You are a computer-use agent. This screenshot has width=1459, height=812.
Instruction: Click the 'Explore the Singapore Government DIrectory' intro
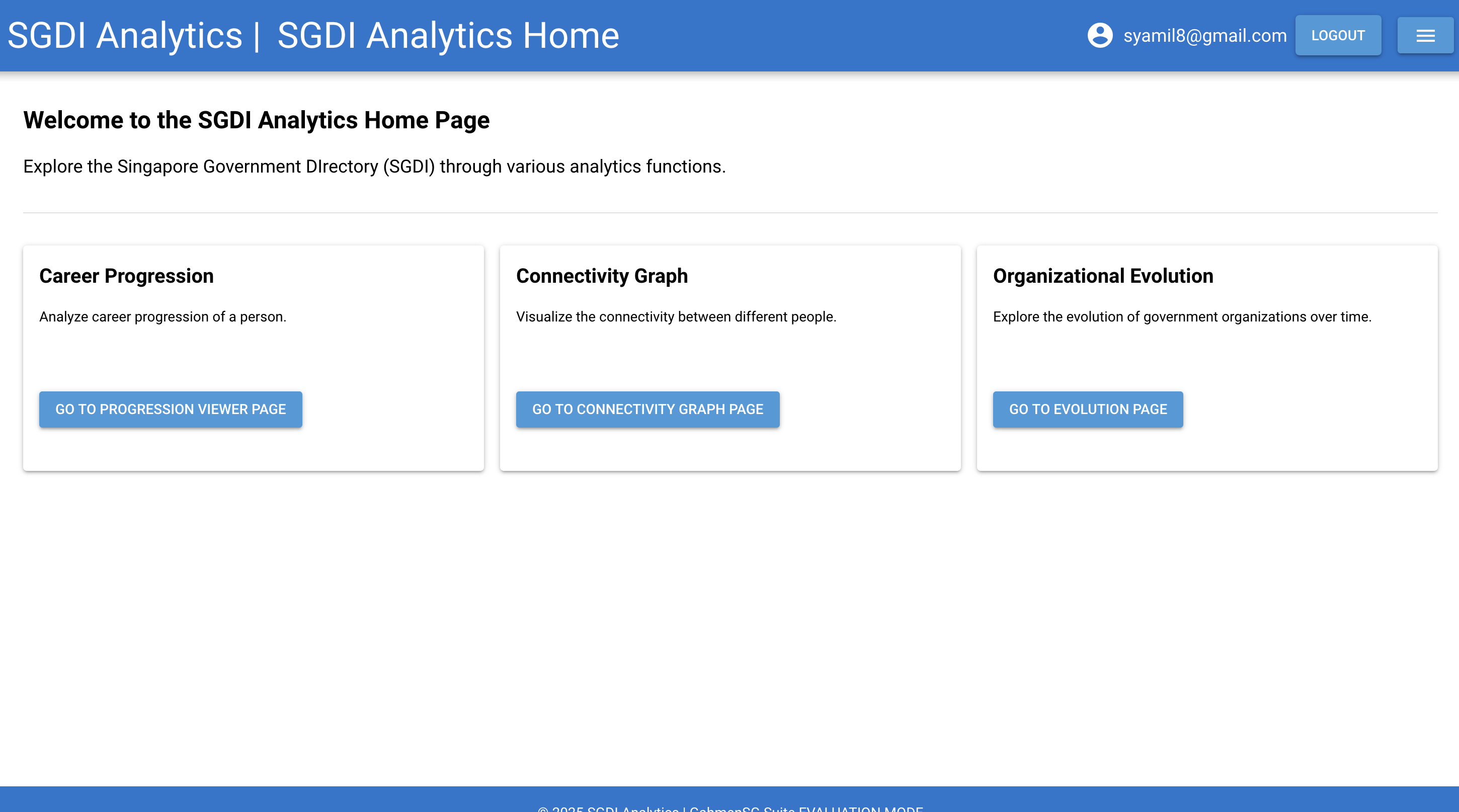click(374, 167)
